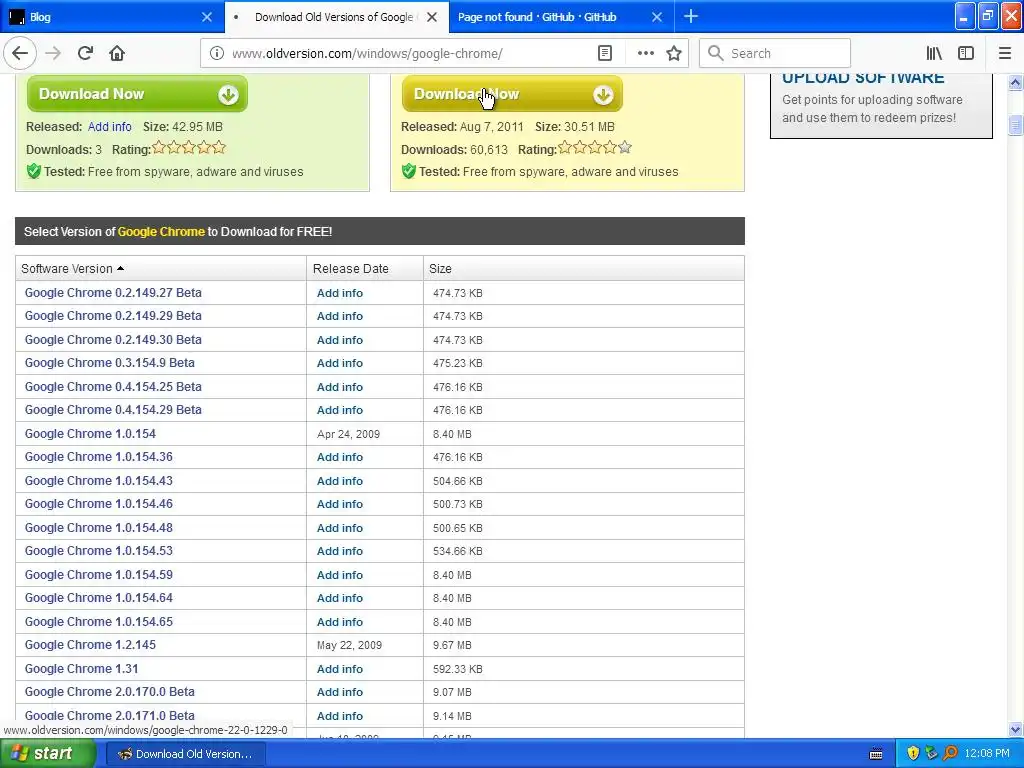
Task: Toggle reader view in address bar
Action: pyautogui.click(x=605, y=54)
